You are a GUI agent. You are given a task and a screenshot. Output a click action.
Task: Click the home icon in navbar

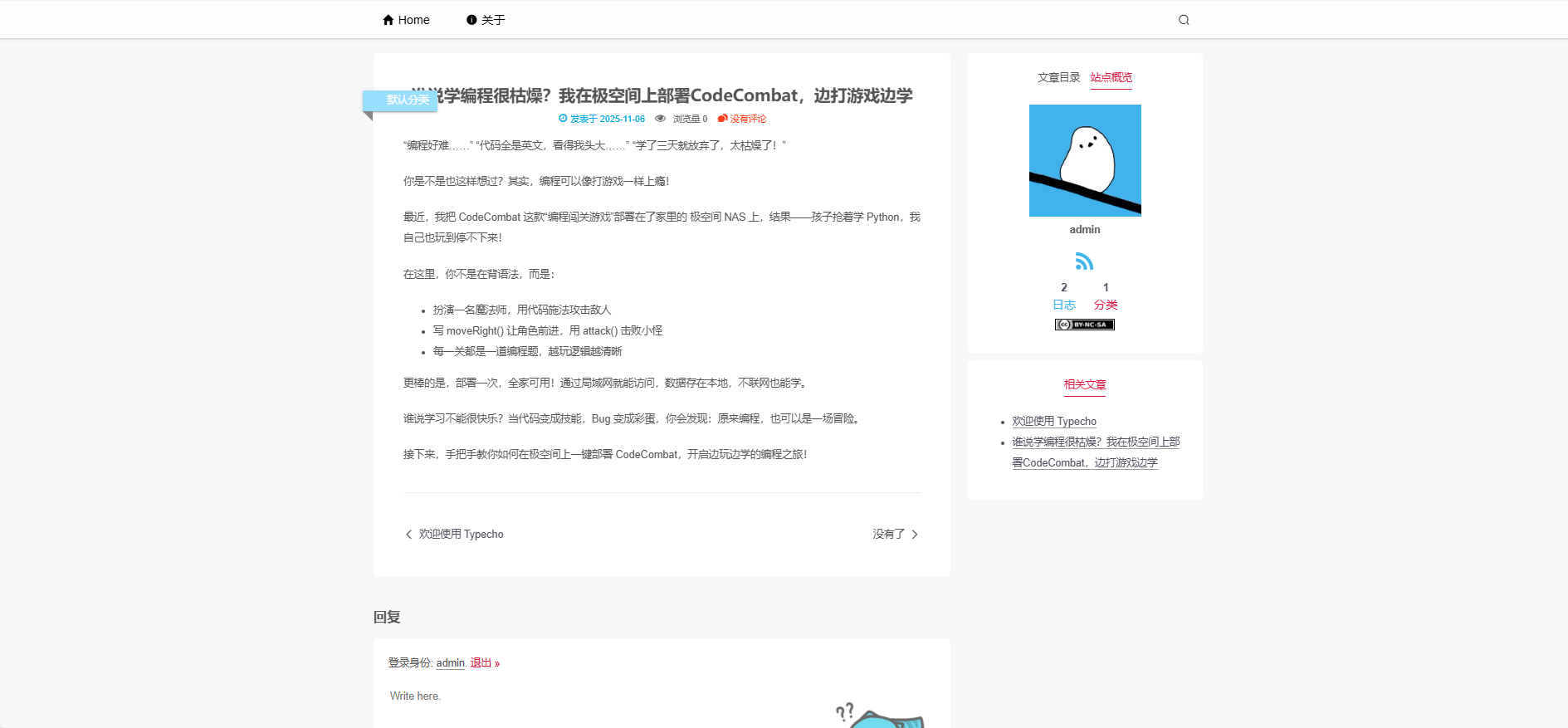click(388, 20)
